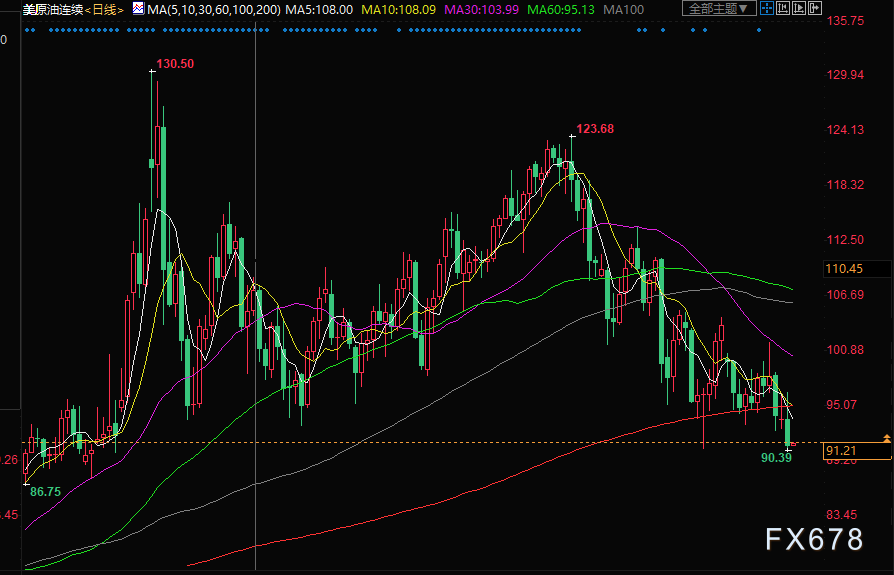Click the 135.75 price axis label
Viewport: 894px width, 575px height.
point(846,21)
